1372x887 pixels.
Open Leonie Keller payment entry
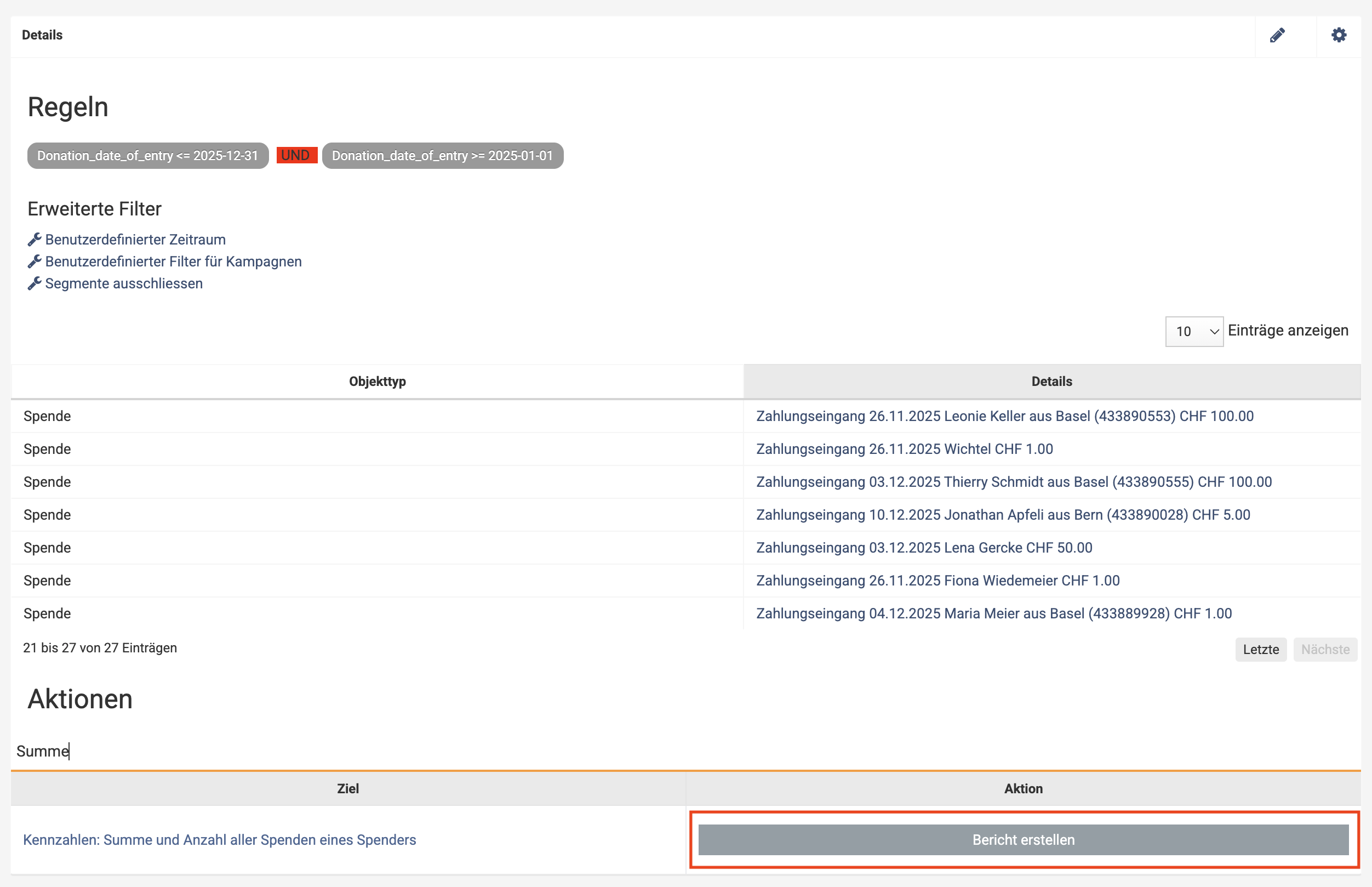1004,416
